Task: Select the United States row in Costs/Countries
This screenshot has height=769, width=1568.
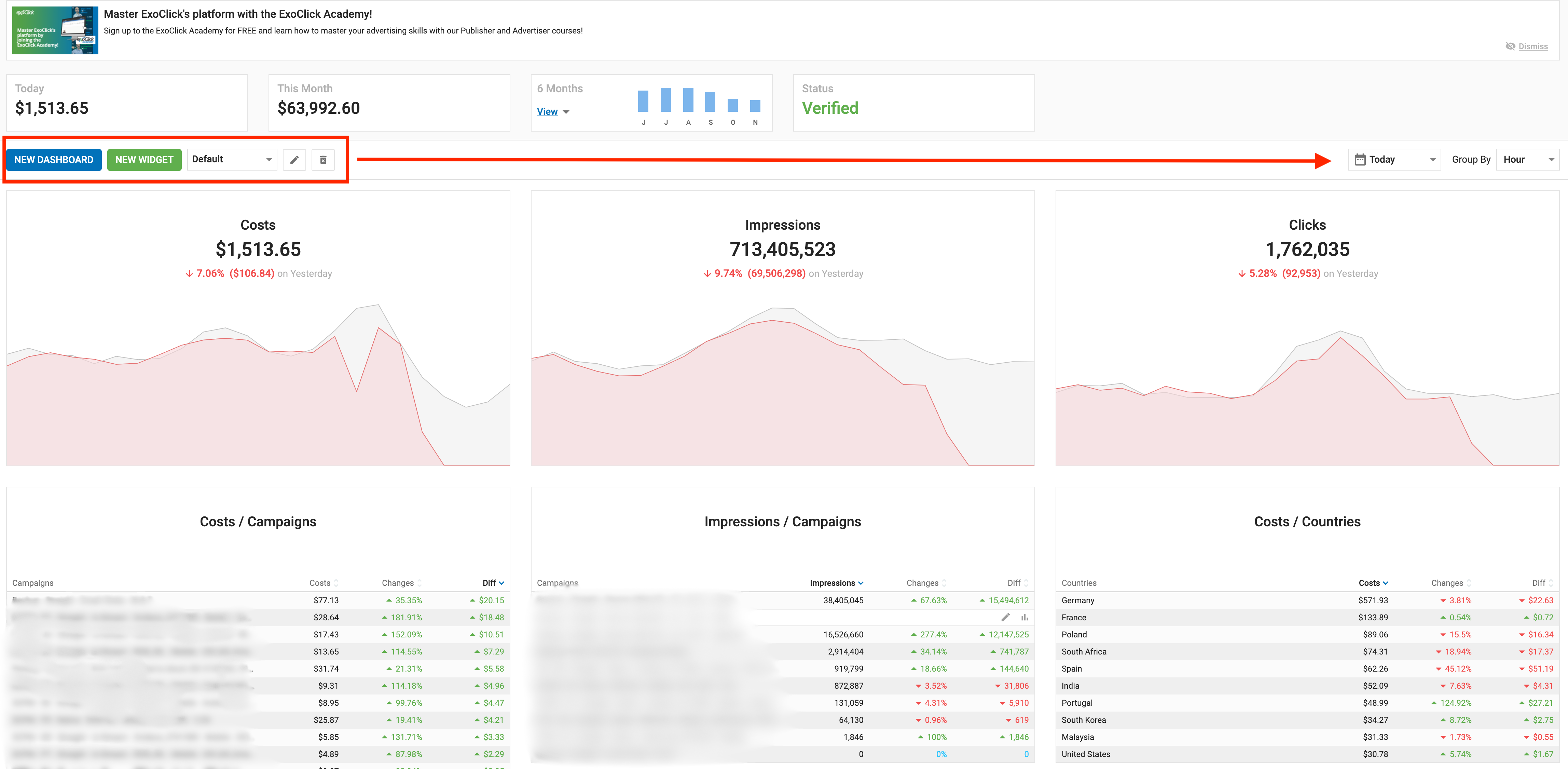Action: [x=1086, y=754]
